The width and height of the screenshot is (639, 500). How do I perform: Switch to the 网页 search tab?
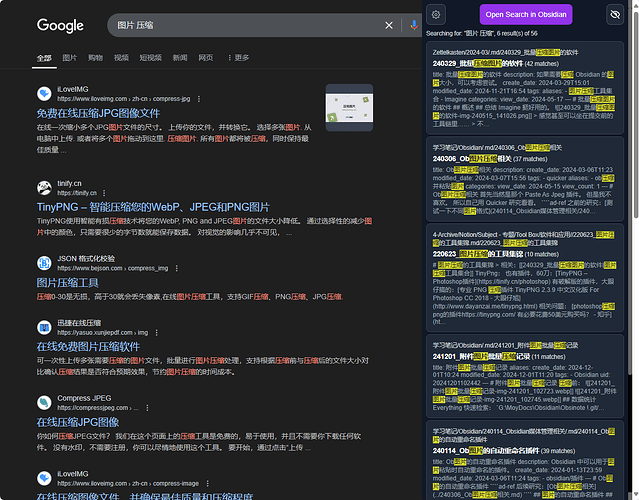(205, 58)
